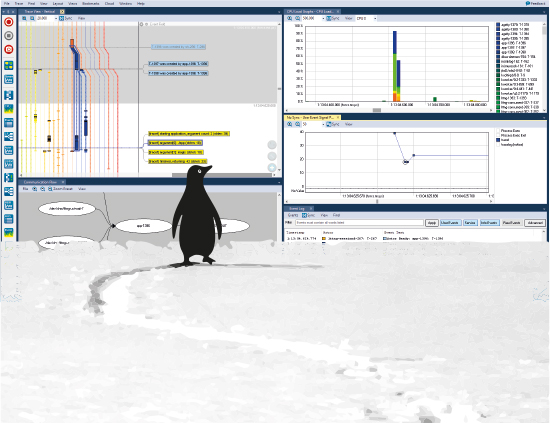Viewport: 550px width, 423px height.
Task: Open the File menu in the top menu bar
Action: (7, 3)
